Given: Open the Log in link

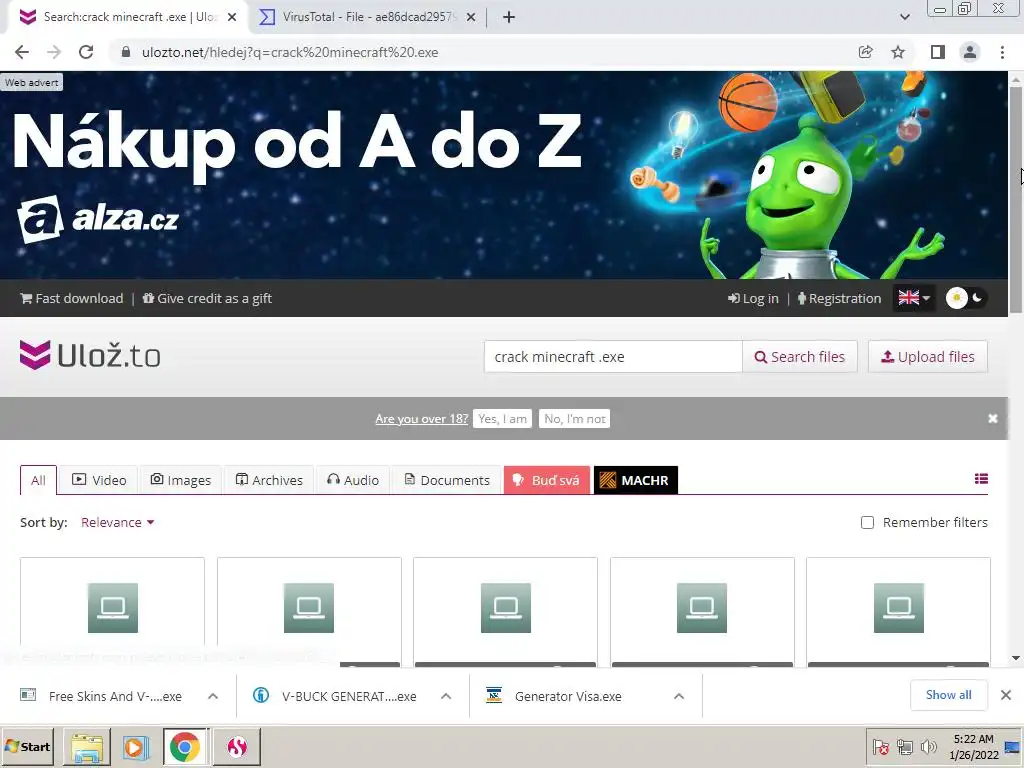Looking at the screenshot, I should 753,298.
